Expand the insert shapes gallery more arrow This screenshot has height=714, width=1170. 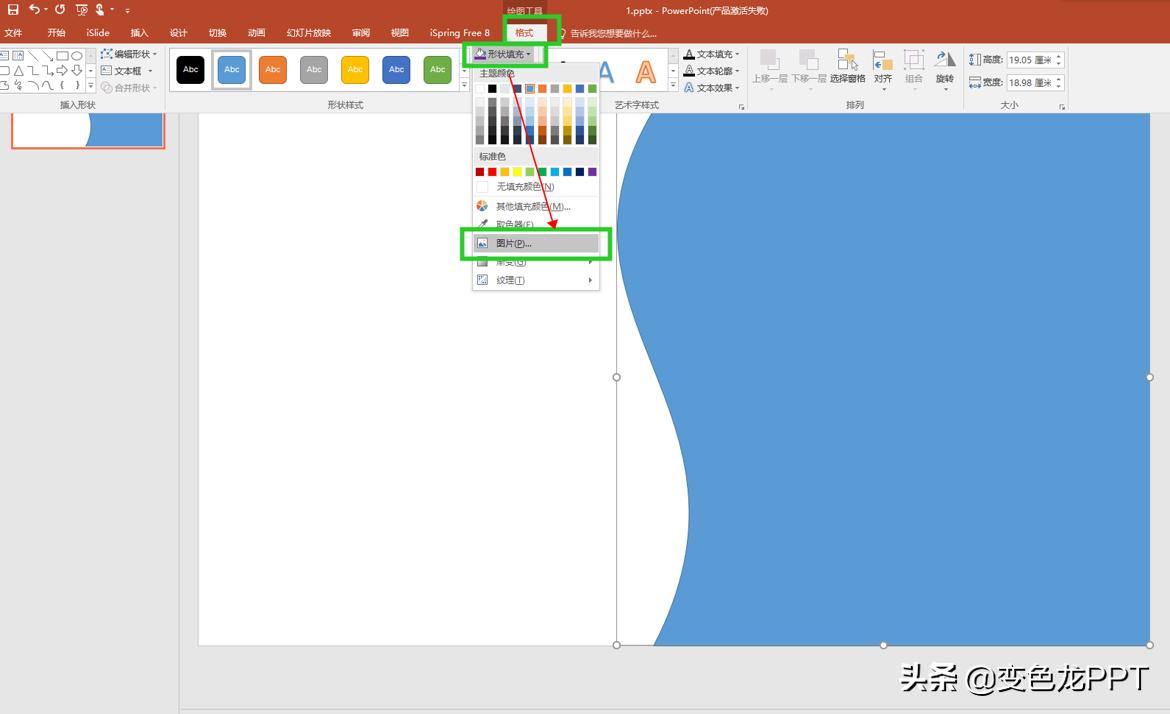[x=90, y=86]
